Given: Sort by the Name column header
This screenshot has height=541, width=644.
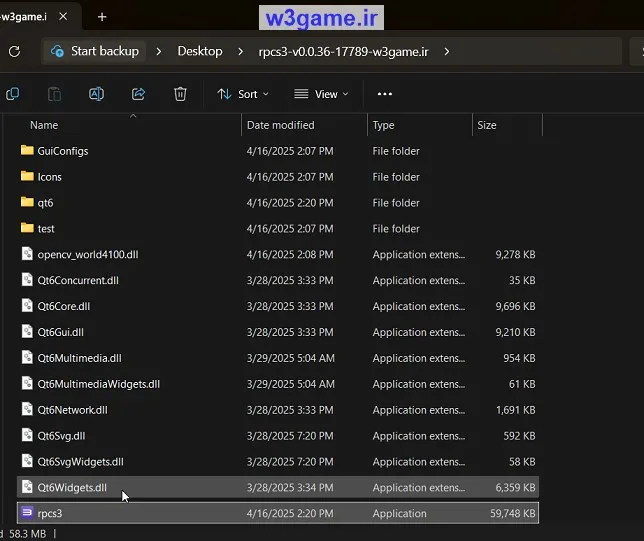Looking at the screenshot, I should coord(44,125).
